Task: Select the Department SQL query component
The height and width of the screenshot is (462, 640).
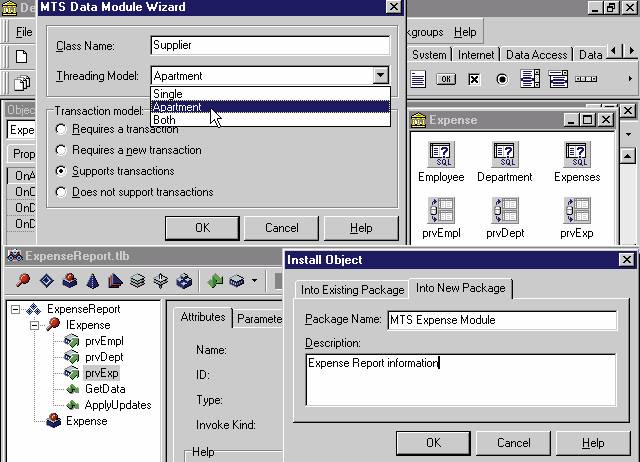Action: click(x=505, y=155)
